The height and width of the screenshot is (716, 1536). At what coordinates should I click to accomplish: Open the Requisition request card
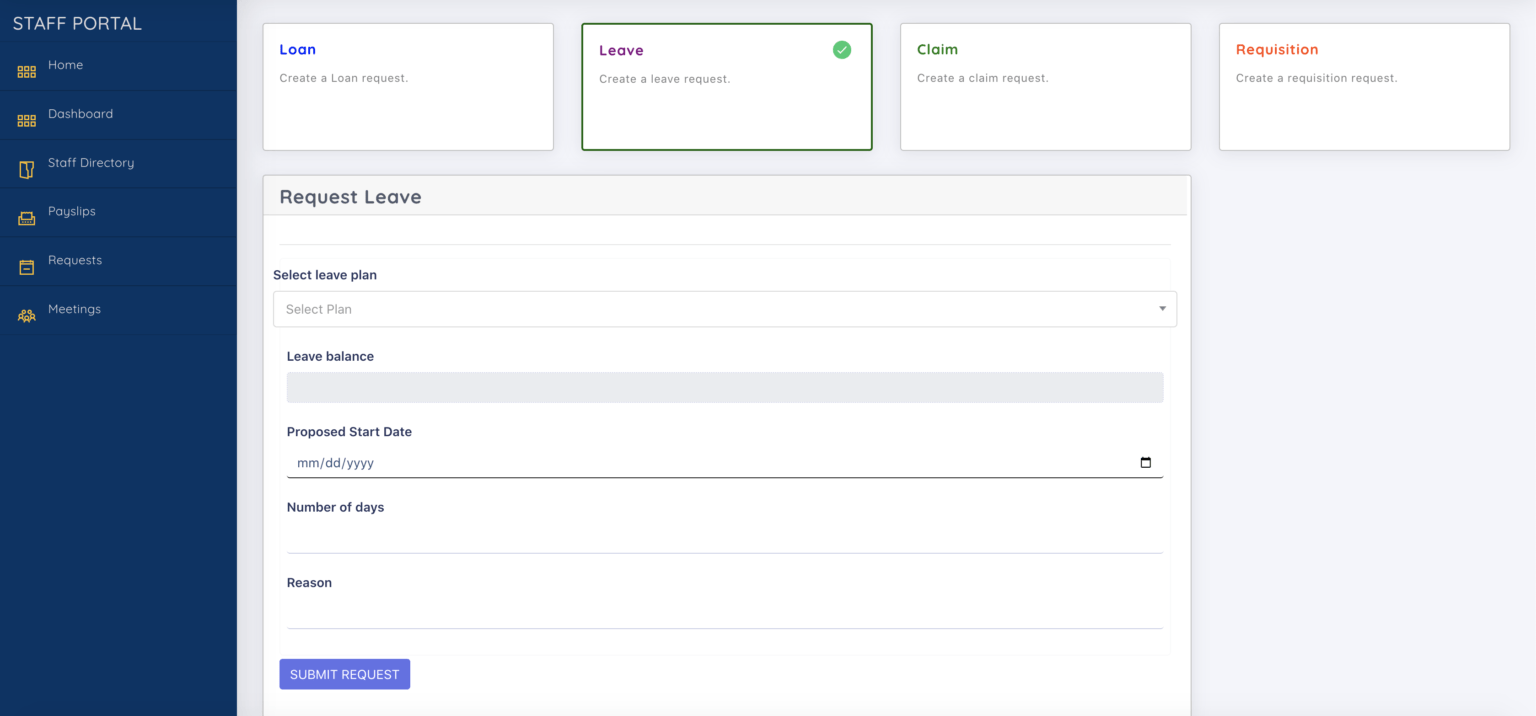click(x=1364, y=86)
